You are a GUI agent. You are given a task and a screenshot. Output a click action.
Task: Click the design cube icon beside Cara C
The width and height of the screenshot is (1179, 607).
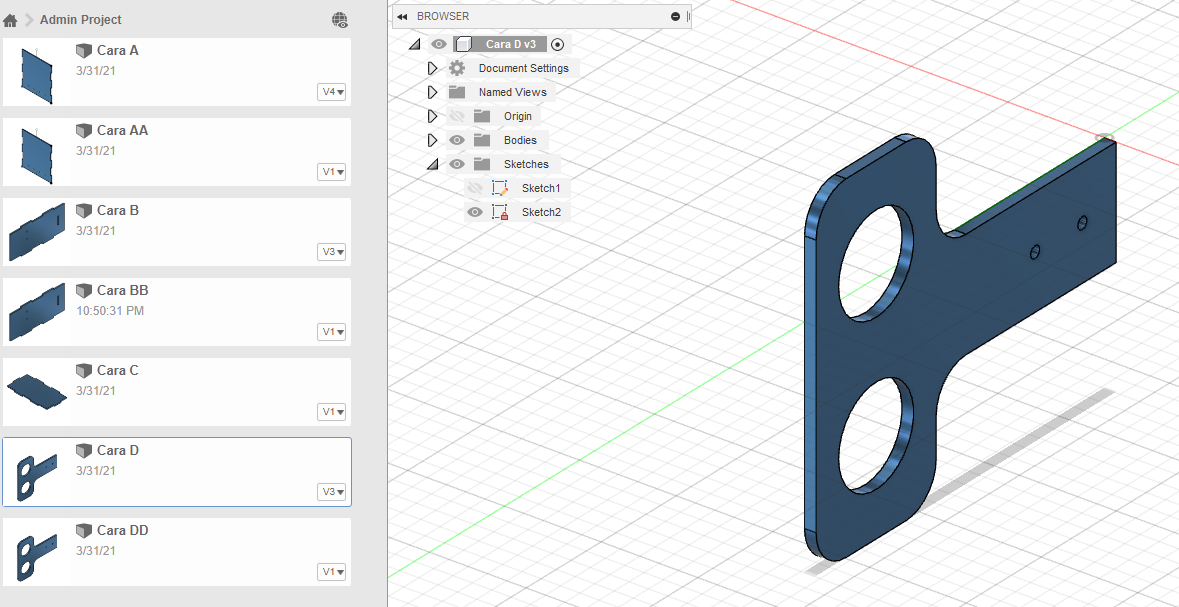point(83,370)
